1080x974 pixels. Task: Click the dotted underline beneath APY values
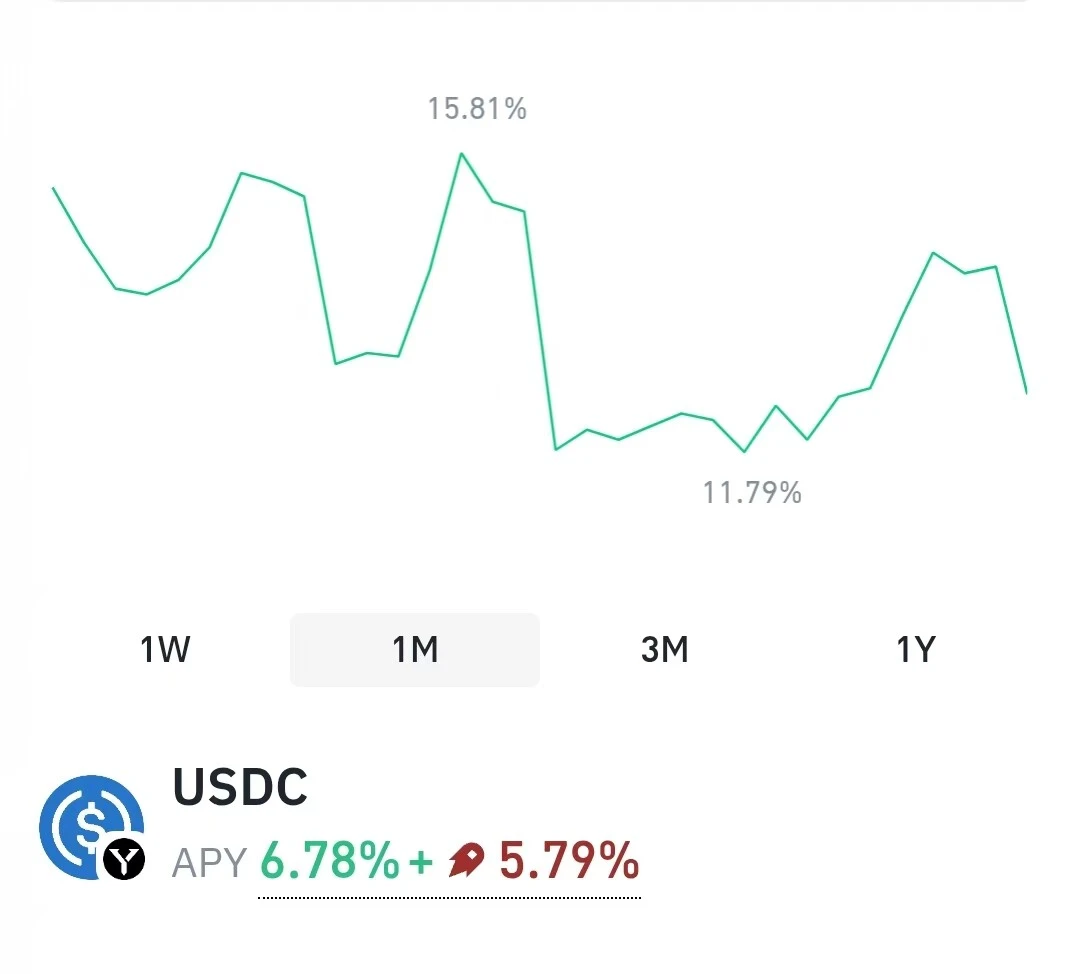pyautogui.click(x=449, y=897)
